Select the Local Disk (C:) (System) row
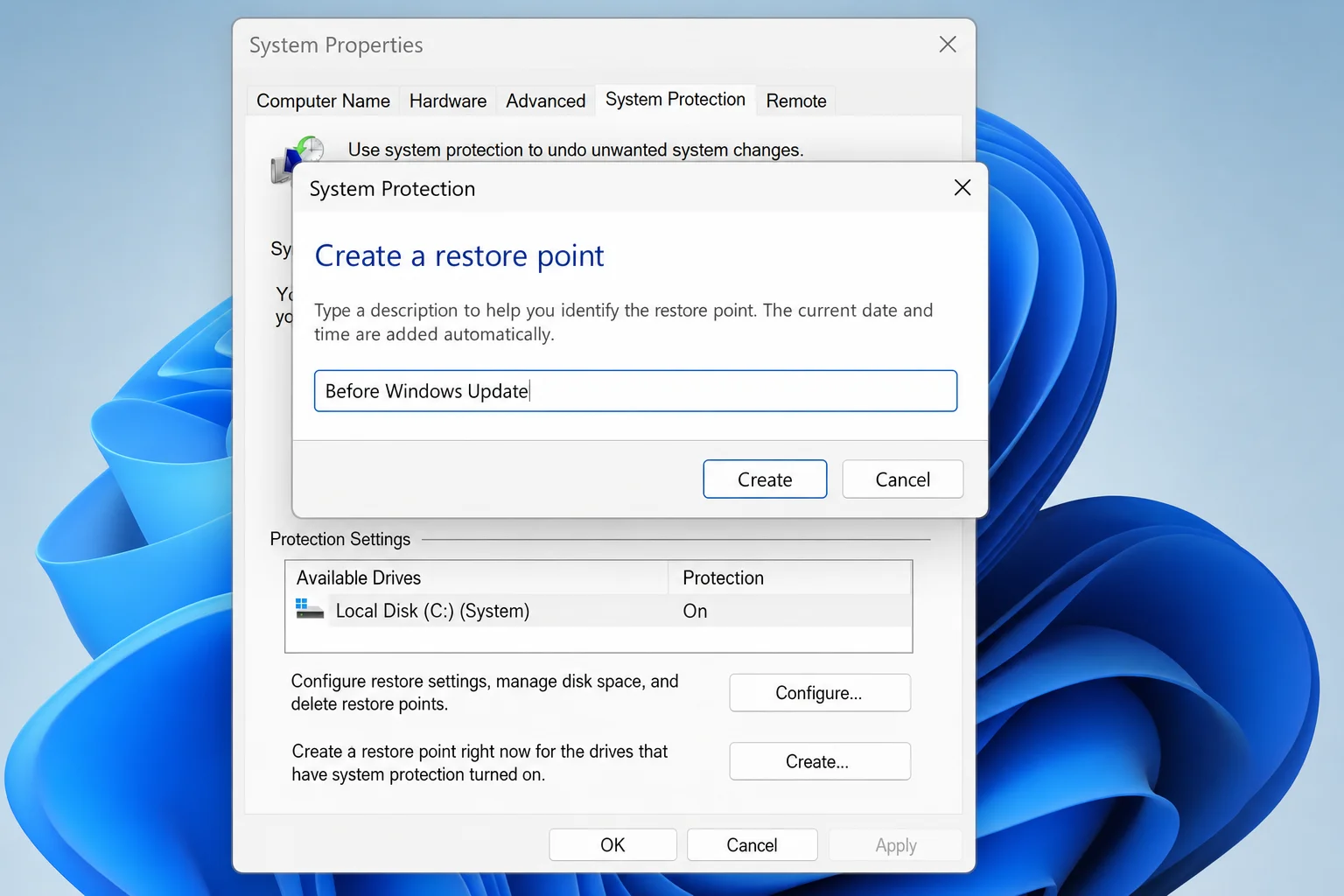The image size is (1344, 896). click(x=598, y=611)
